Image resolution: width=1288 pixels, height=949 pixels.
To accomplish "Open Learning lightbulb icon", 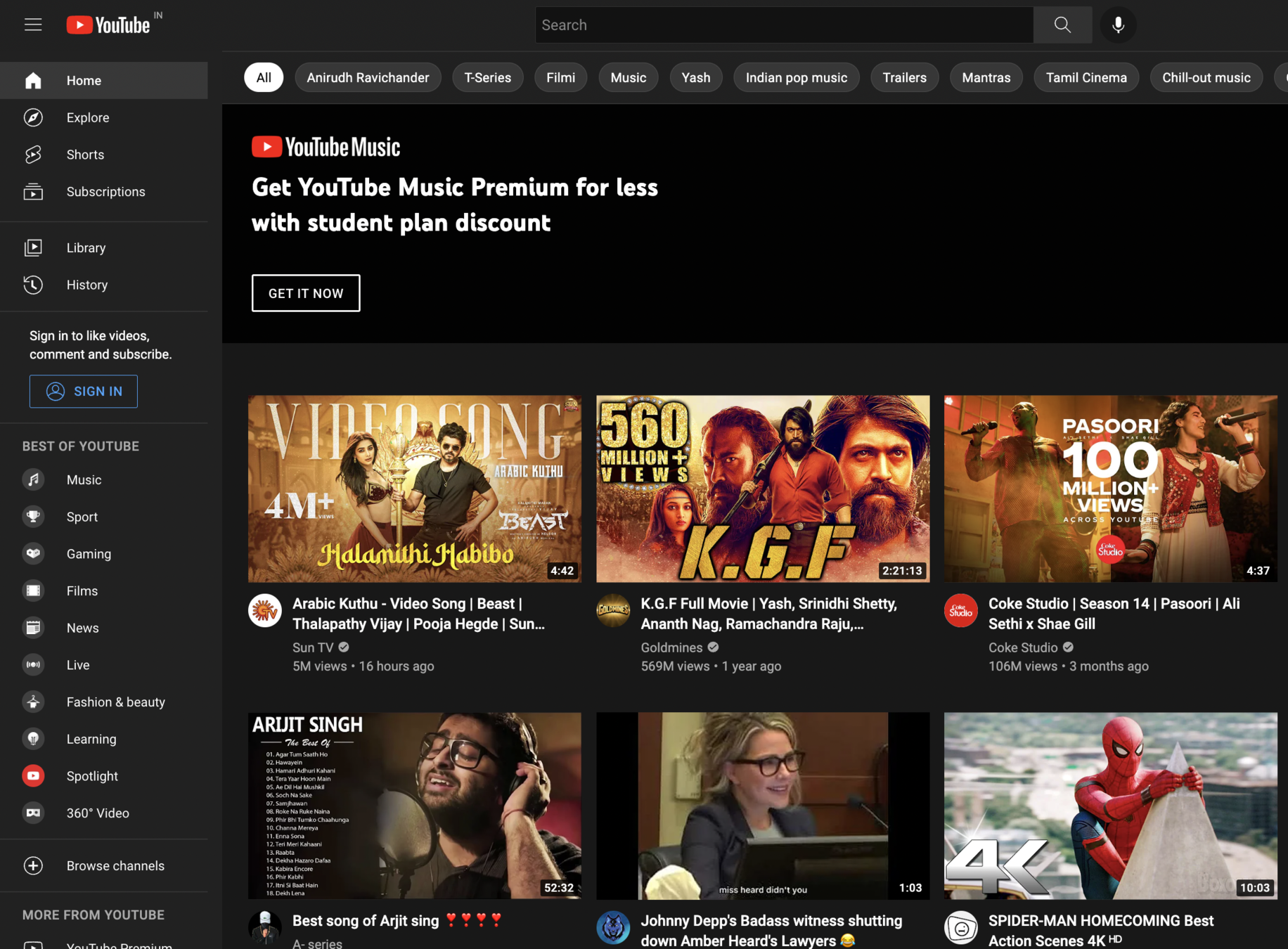I will (x=33, y=739).
